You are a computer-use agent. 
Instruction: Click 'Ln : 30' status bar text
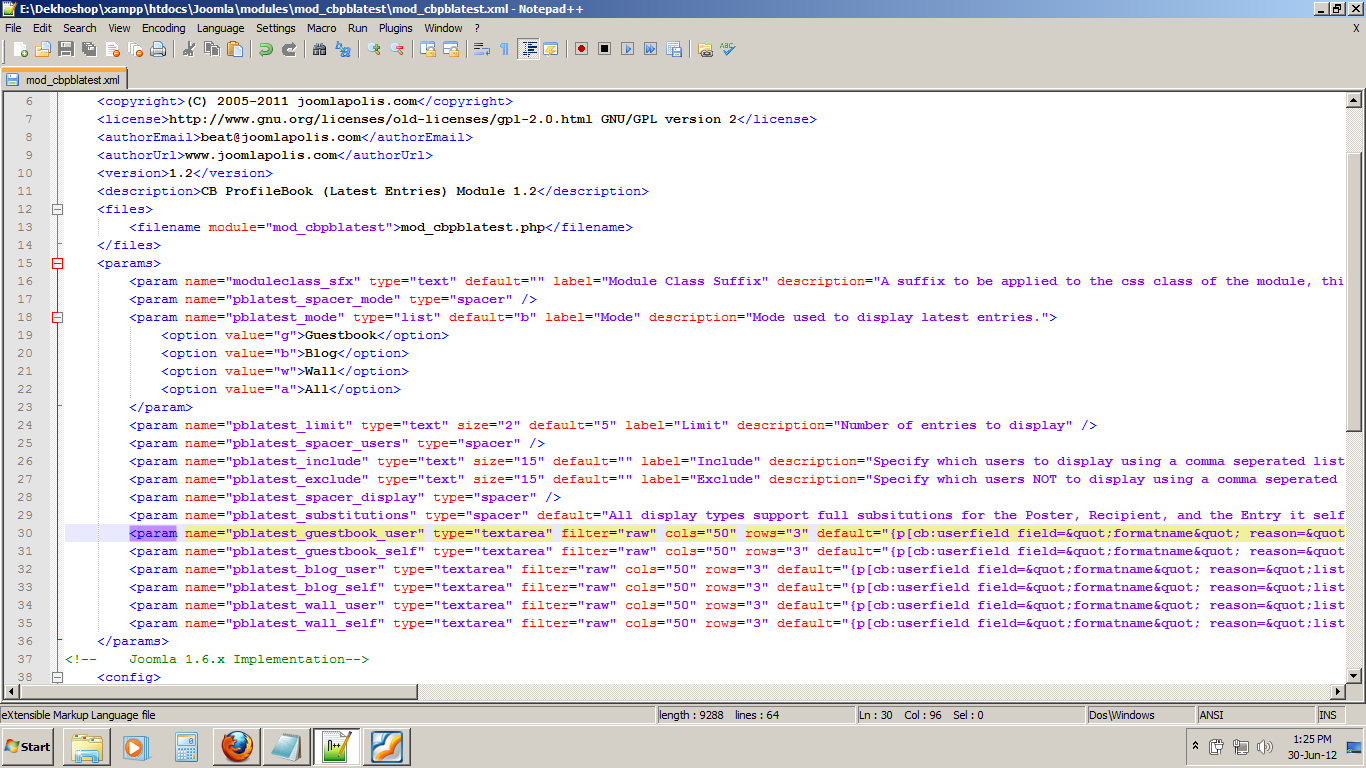877,715
